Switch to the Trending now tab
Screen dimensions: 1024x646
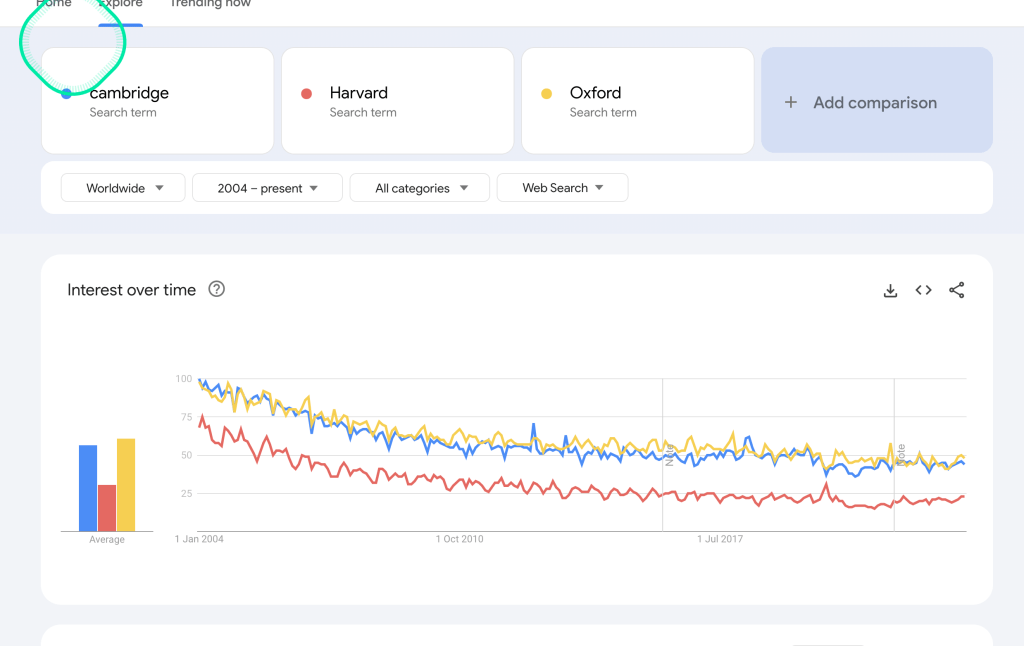click(x=210, y=4)
